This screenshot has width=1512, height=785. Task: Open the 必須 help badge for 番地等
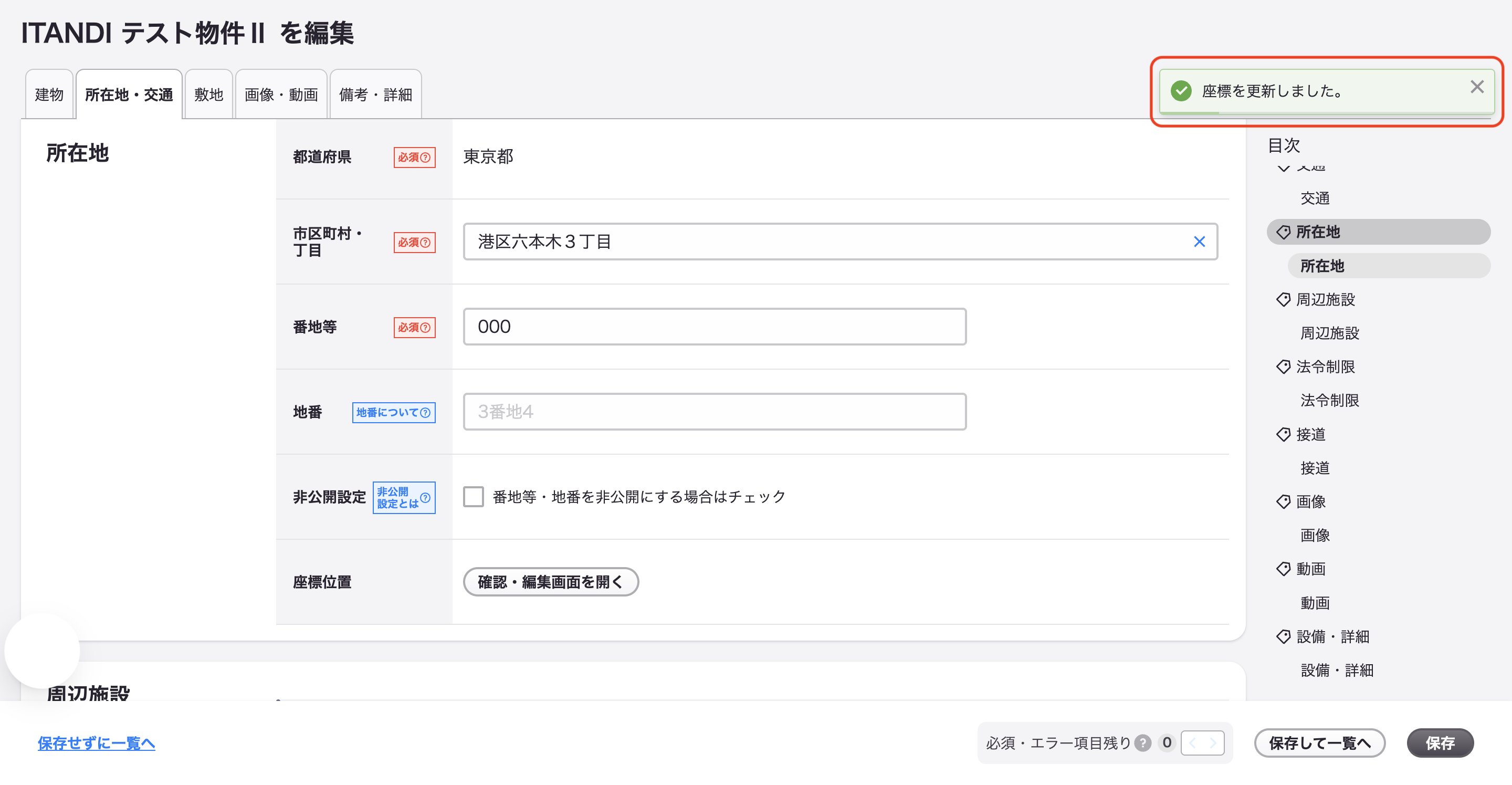414,327
